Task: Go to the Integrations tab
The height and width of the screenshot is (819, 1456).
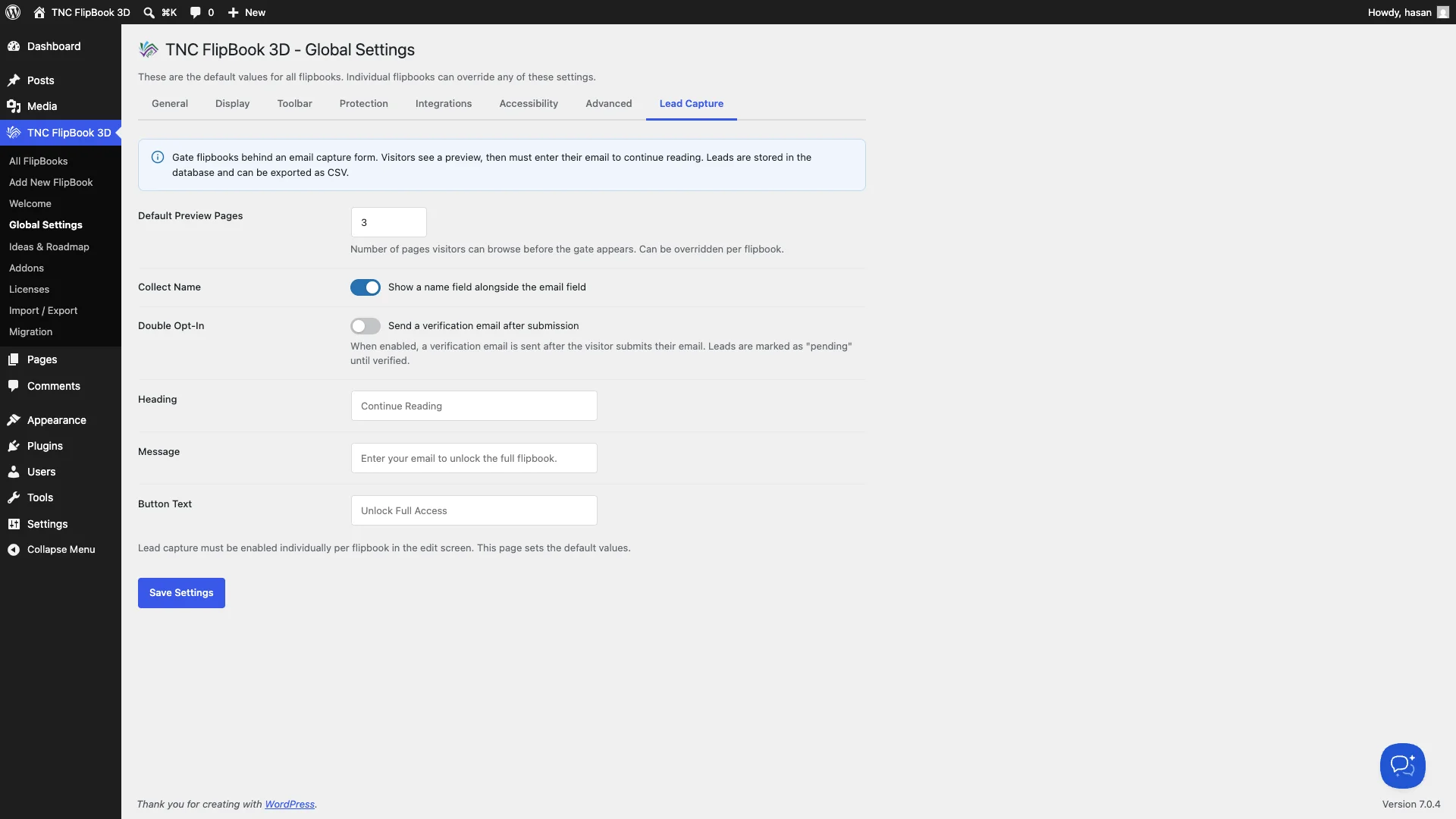Action: pyautogui.click(x=444, y=104)
